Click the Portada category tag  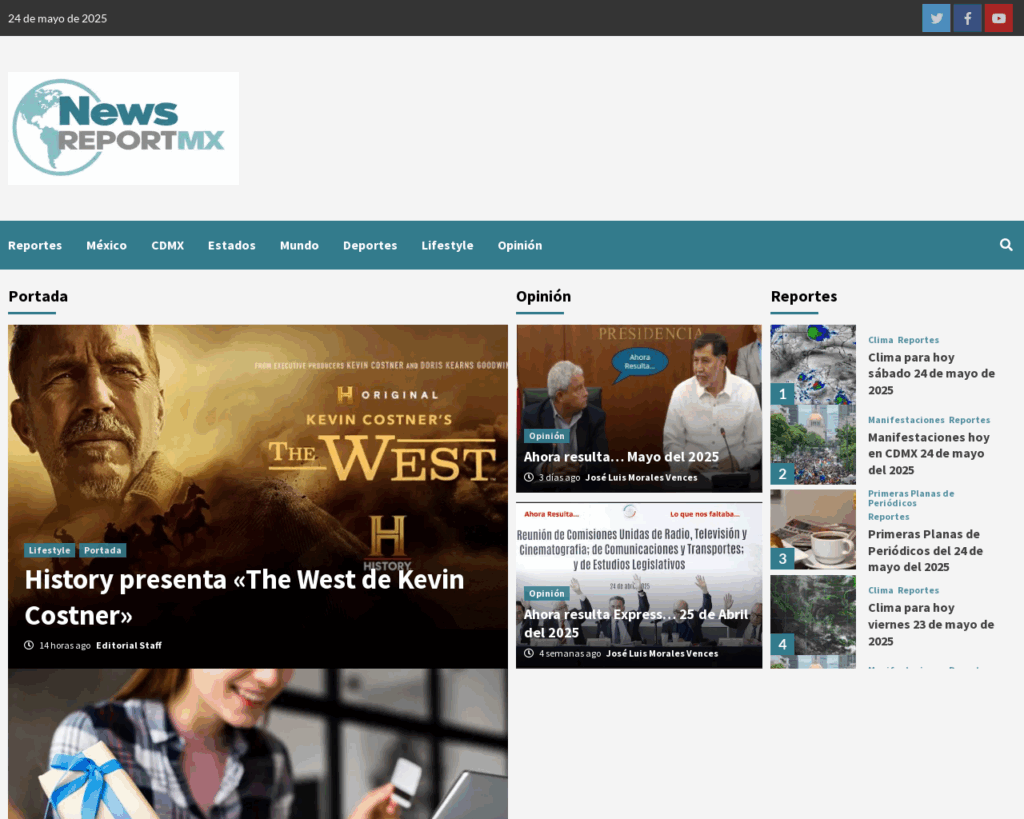coord(102,550)
